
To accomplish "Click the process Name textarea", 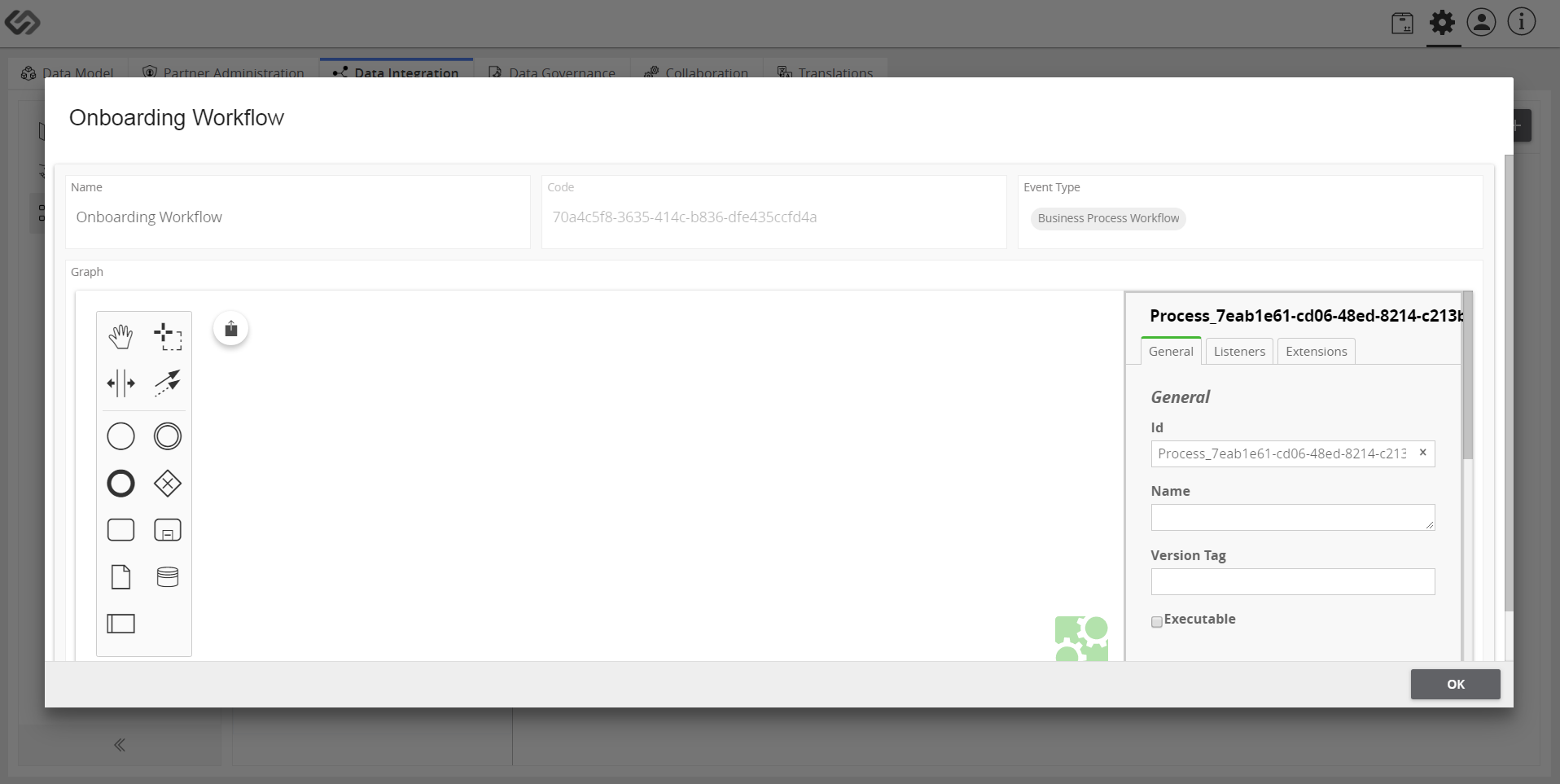I will (x=1292, y=517).
